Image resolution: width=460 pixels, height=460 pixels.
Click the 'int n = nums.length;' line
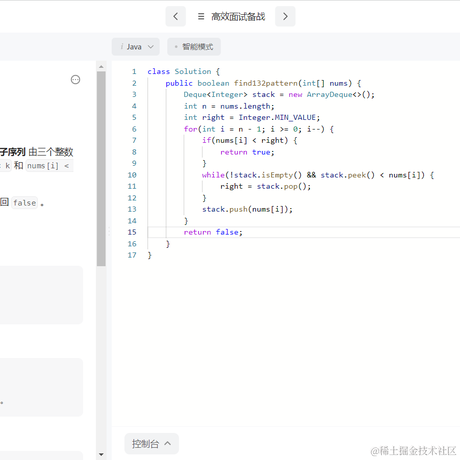point(229,106)
